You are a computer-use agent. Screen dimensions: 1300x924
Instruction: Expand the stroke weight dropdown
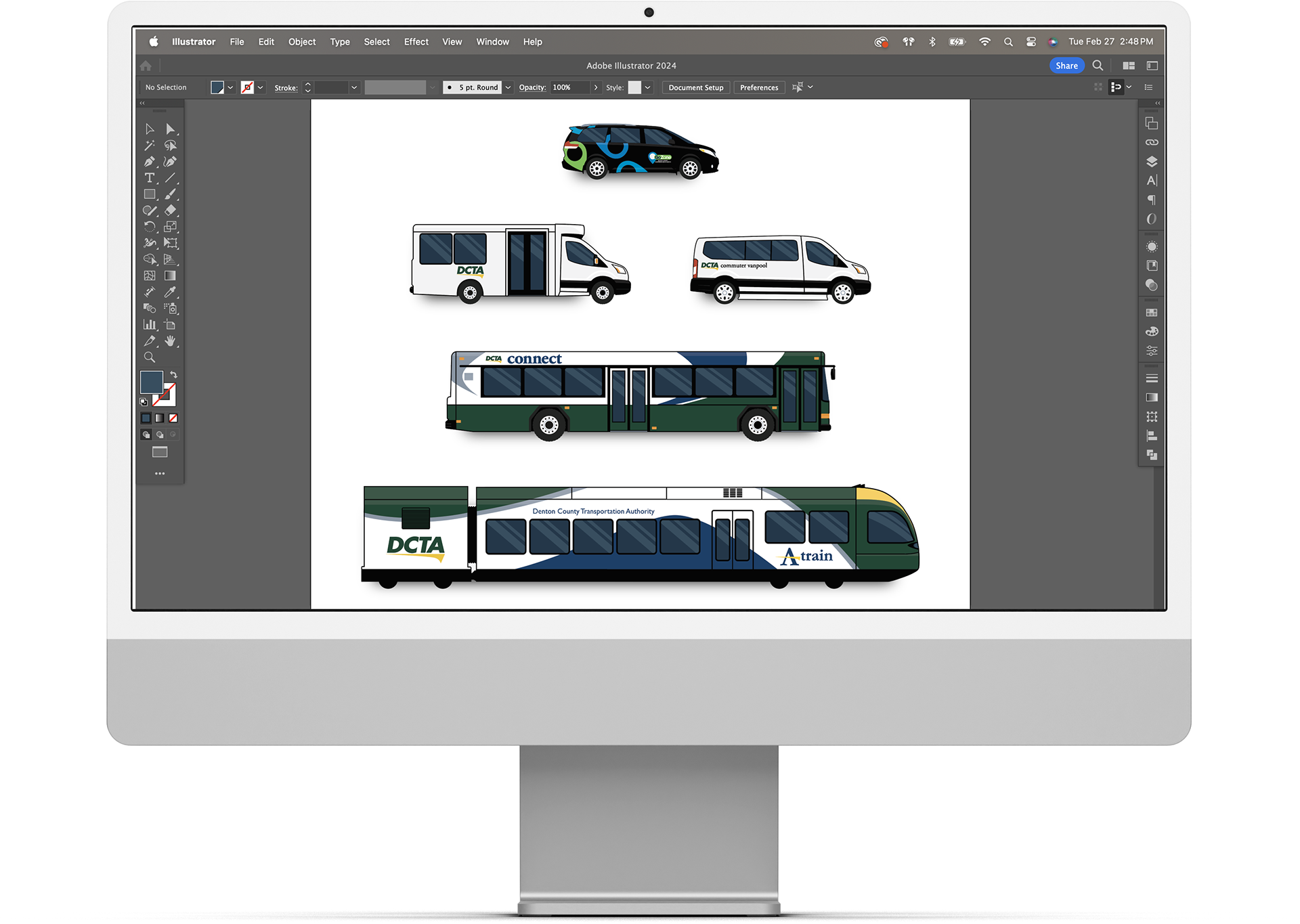(x=353, y=87)
